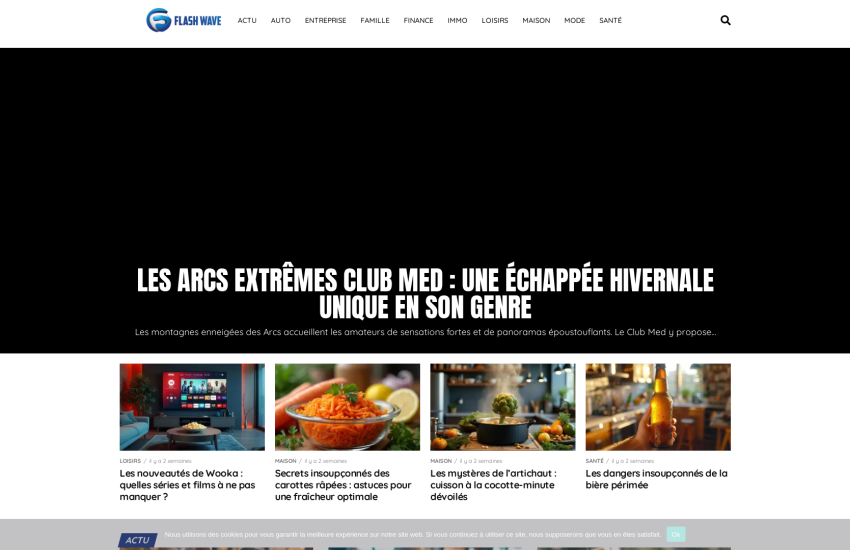Open the beer bottle article image
Viewport: 850px width, 550px height.
pyautogui.click(x=658, y=407)
